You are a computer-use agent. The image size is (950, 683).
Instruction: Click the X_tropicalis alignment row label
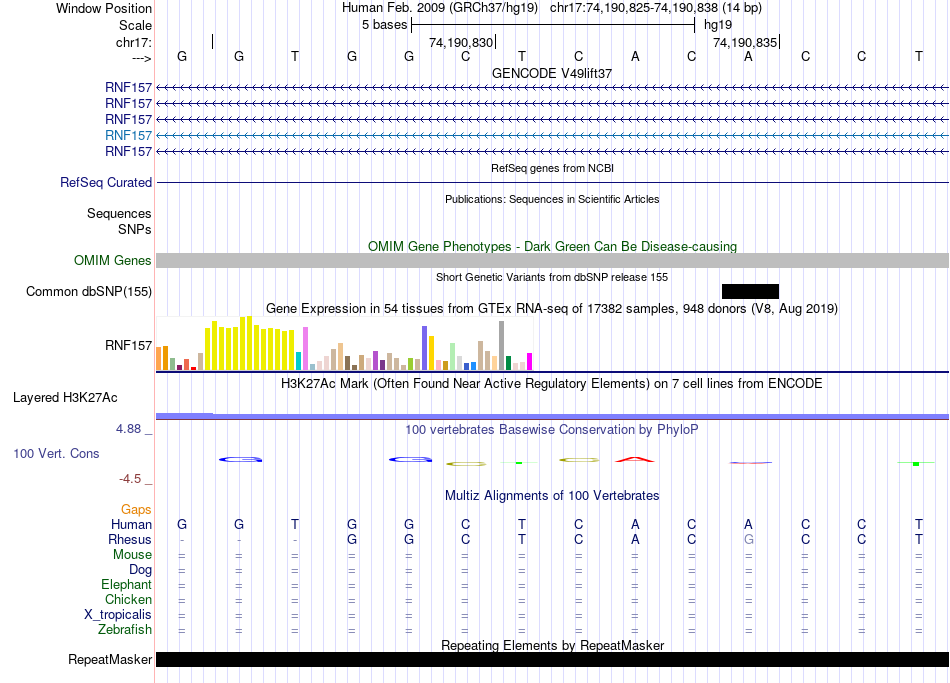point(118,615)
